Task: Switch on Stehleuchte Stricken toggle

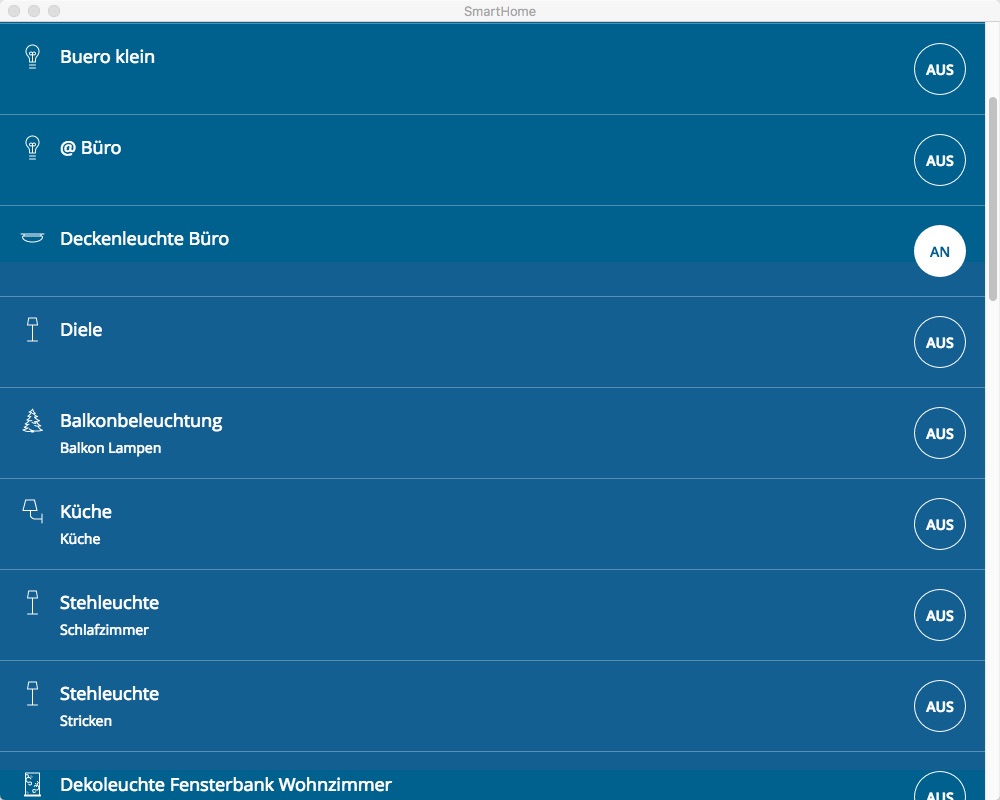Action: tap(939, 707)
